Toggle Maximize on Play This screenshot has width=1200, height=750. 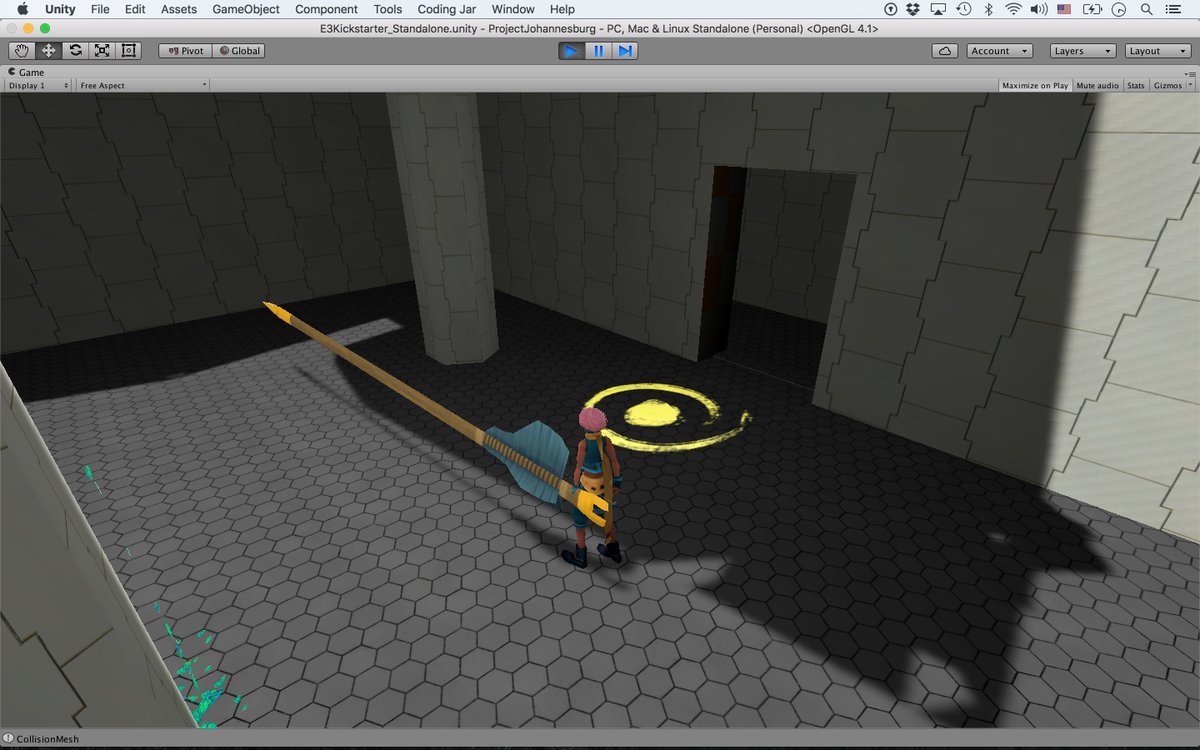(1034, 85)
